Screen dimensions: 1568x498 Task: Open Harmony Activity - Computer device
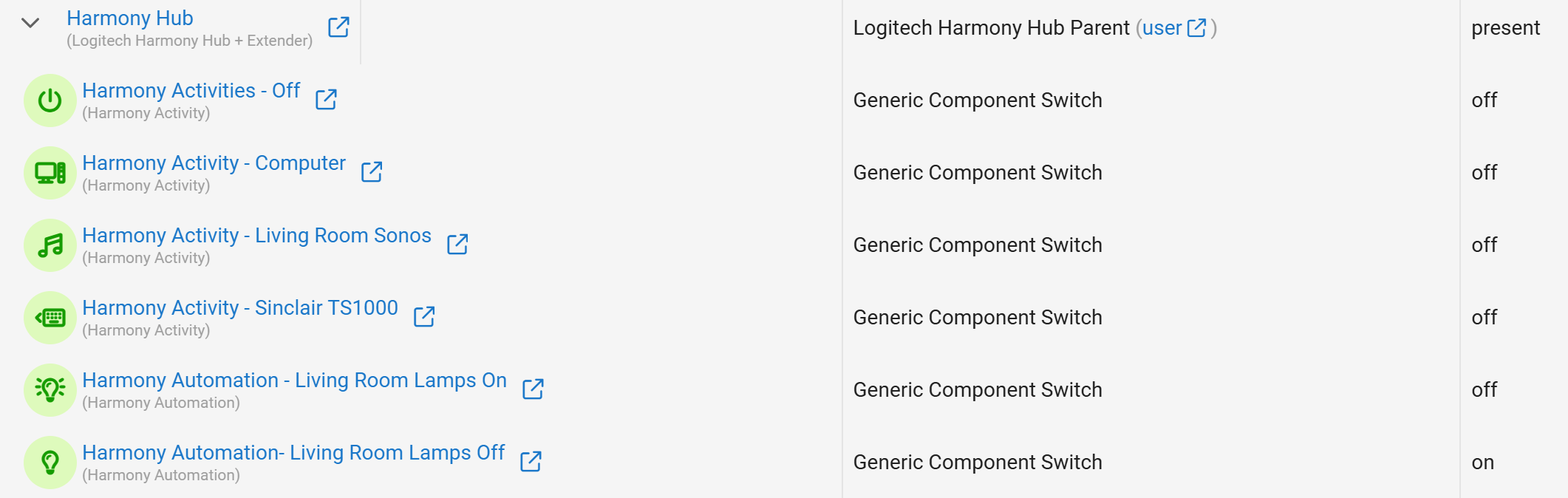point(214,163)
